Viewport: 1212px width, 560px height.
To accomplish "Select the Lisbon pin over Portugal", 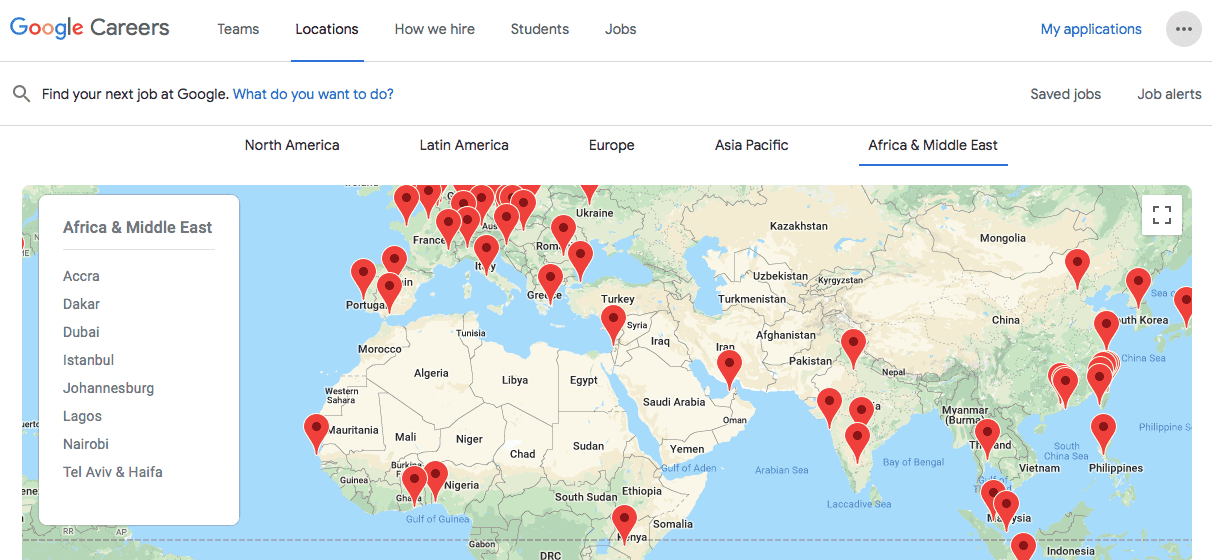I will pyautogui.click(x=363, y=277).
